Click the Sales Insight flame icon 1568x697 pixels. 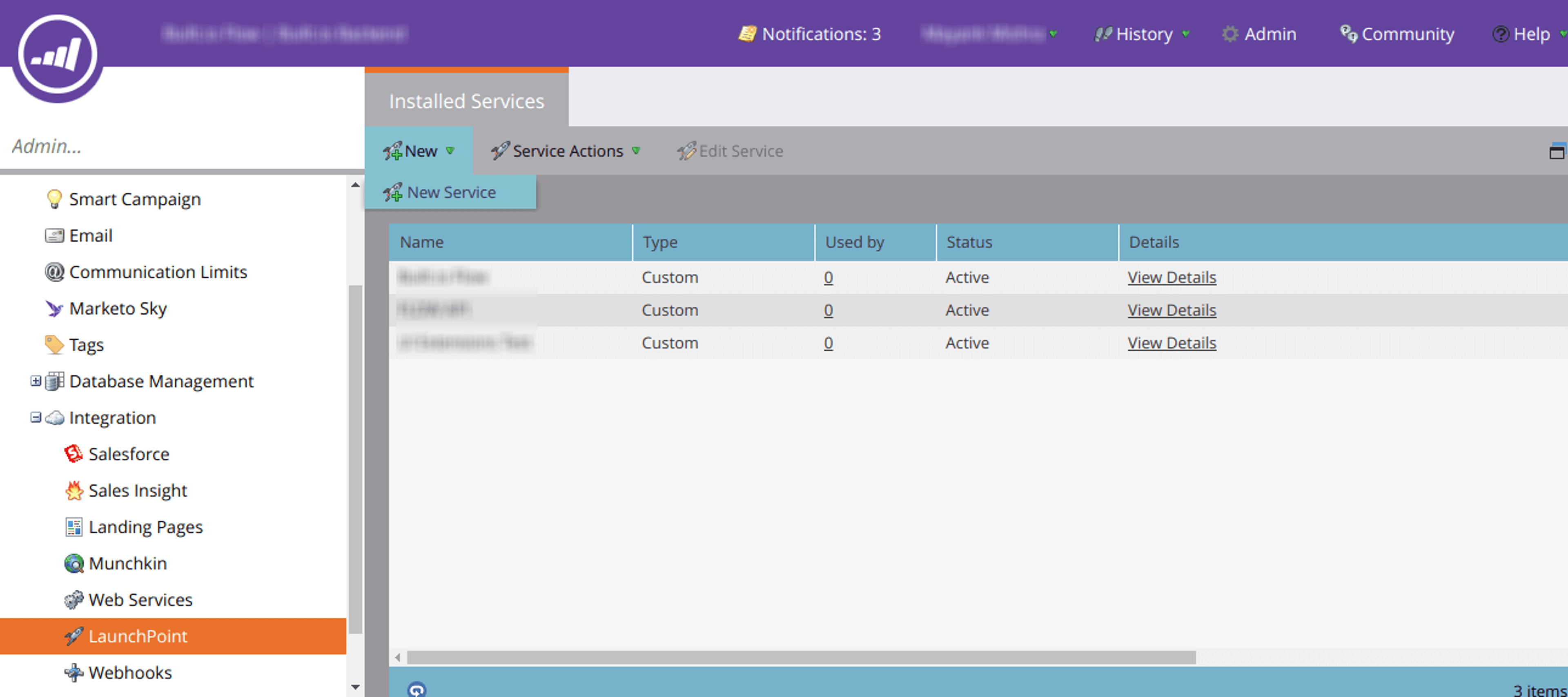[73, 490]
